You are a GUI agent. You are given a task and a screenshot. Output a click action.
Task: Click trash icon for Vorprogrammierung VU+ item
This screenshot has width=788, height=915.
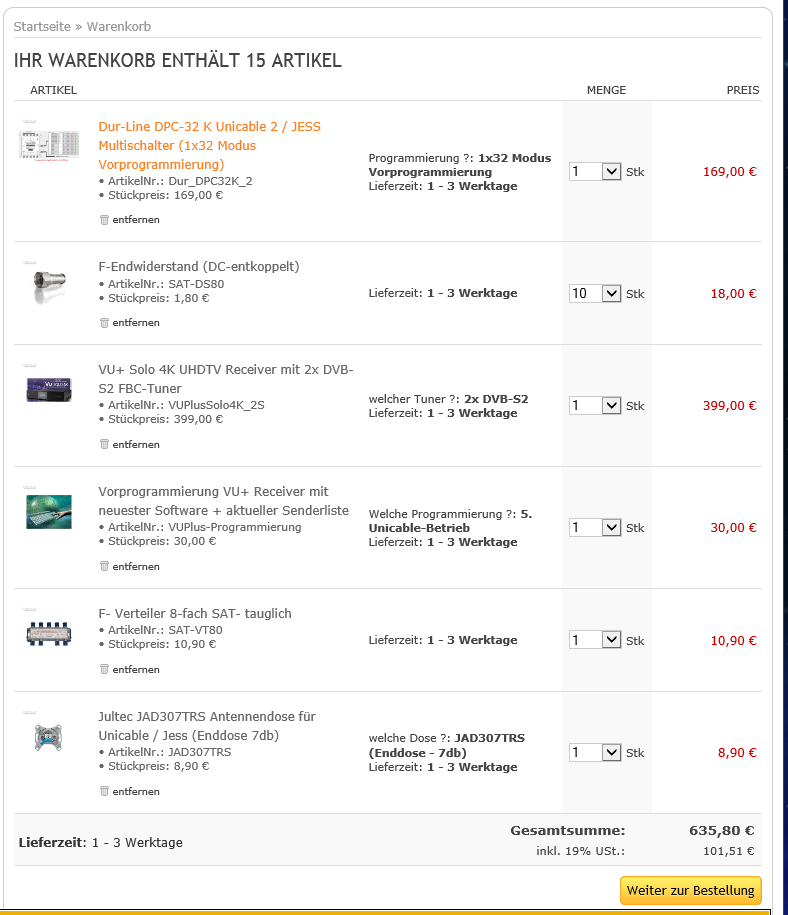pos(104,567)
